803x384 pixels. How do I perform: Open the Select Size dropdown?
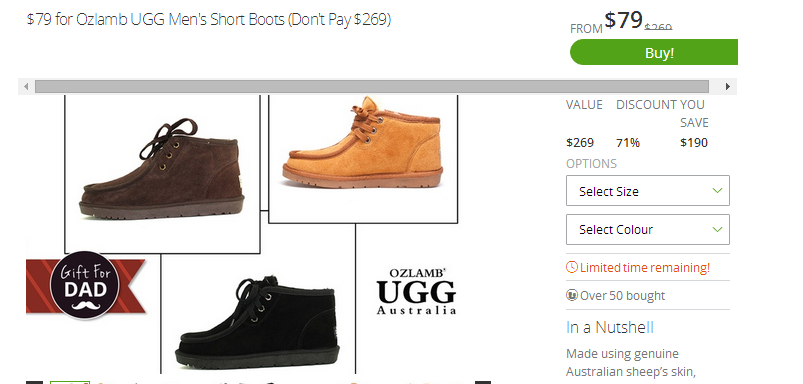[x=648, y=191]
